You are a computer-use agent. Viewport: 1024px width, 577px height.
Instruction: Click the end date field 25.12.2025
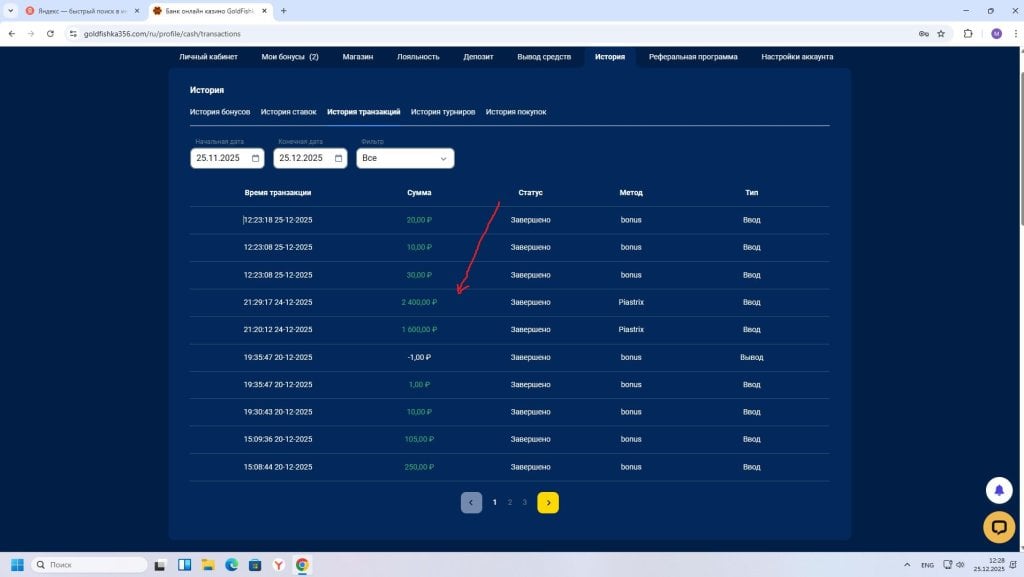310,158
